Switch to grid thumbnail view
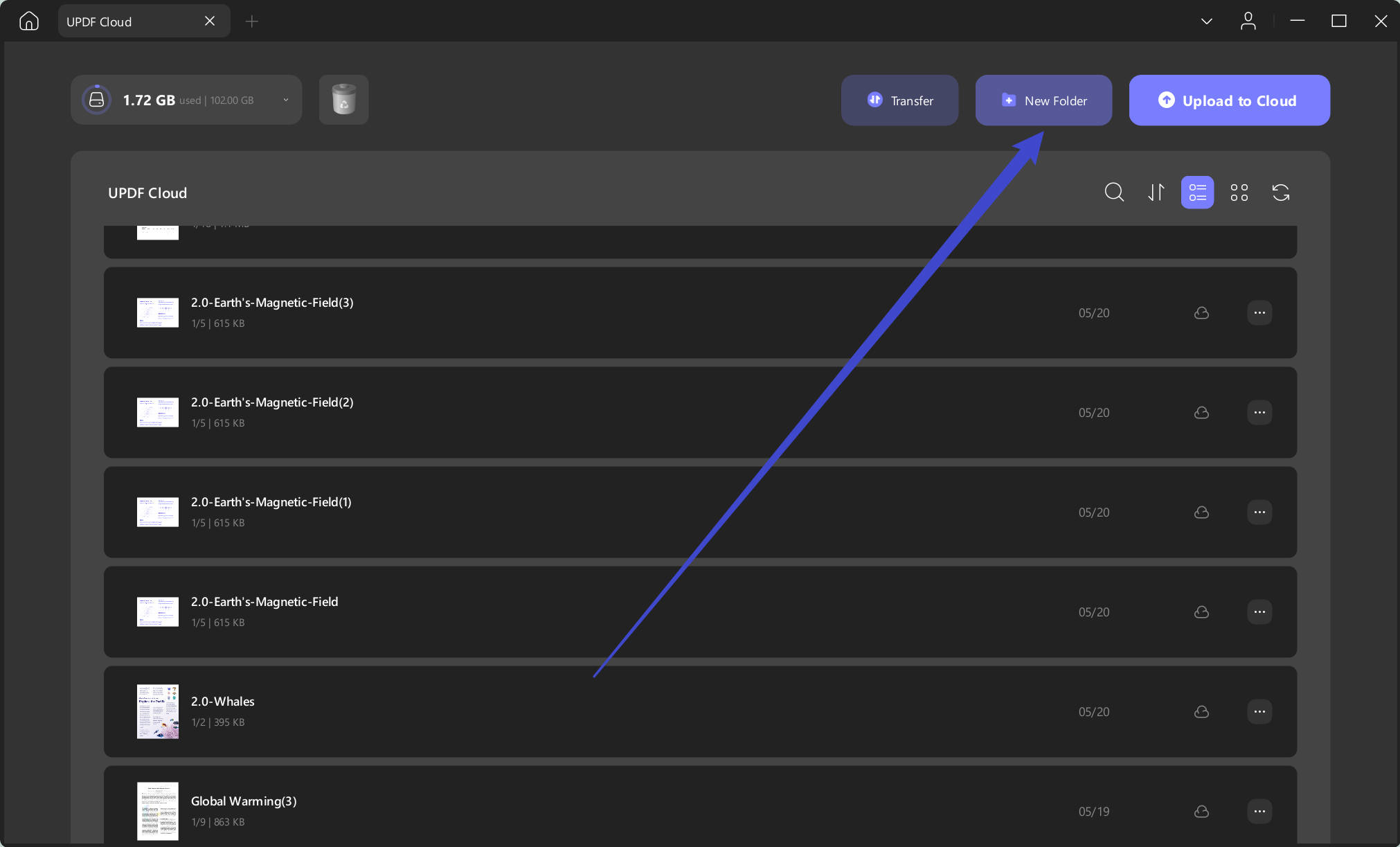The height and width of the screenshot is (847, 1400). [x=1239, y=193]
